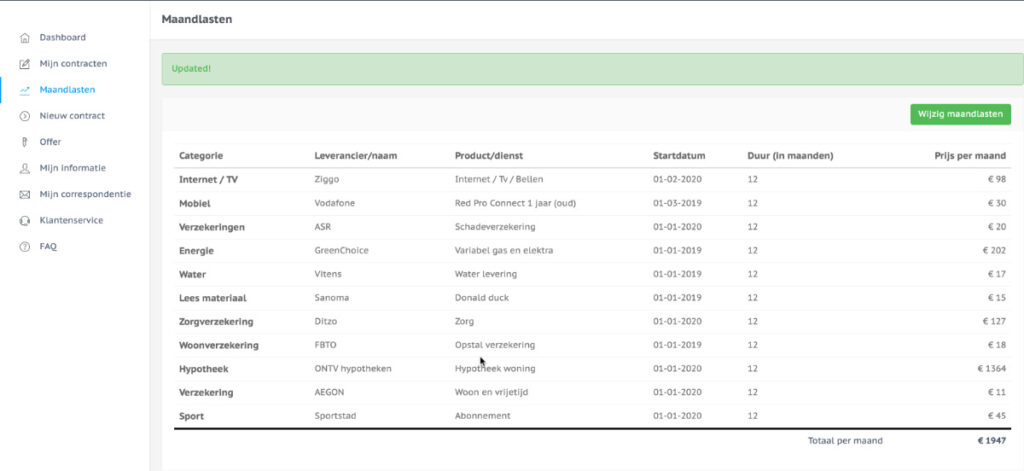1024x471 pixels.
Task: Click the € 127 price cell
Action: click(995, 322)
